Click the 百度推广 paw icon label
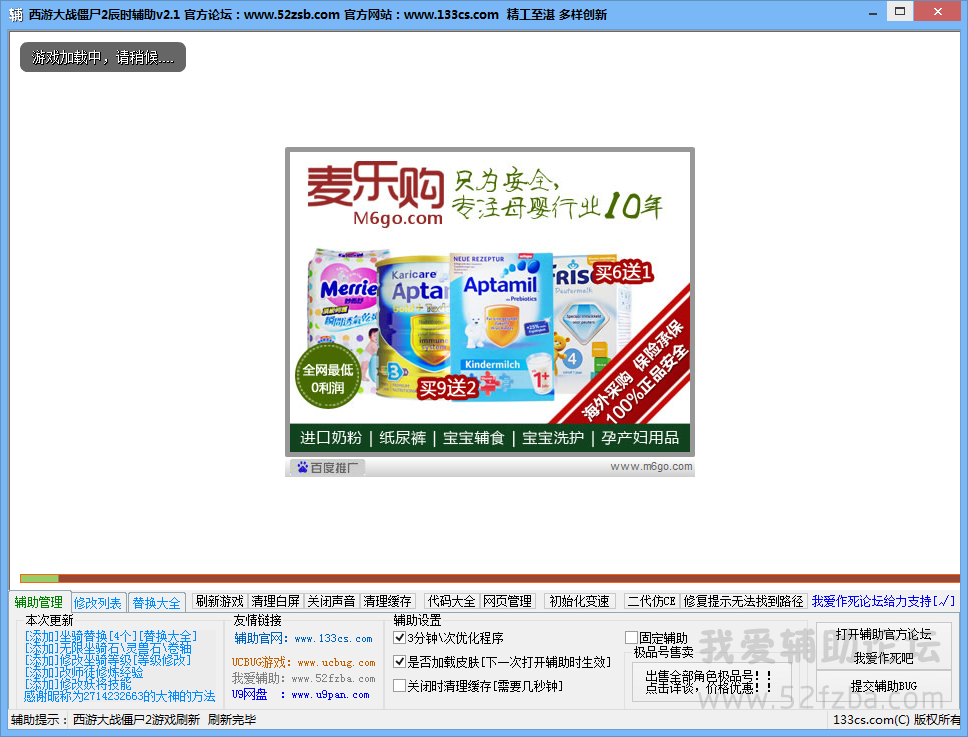 point(327,467)
